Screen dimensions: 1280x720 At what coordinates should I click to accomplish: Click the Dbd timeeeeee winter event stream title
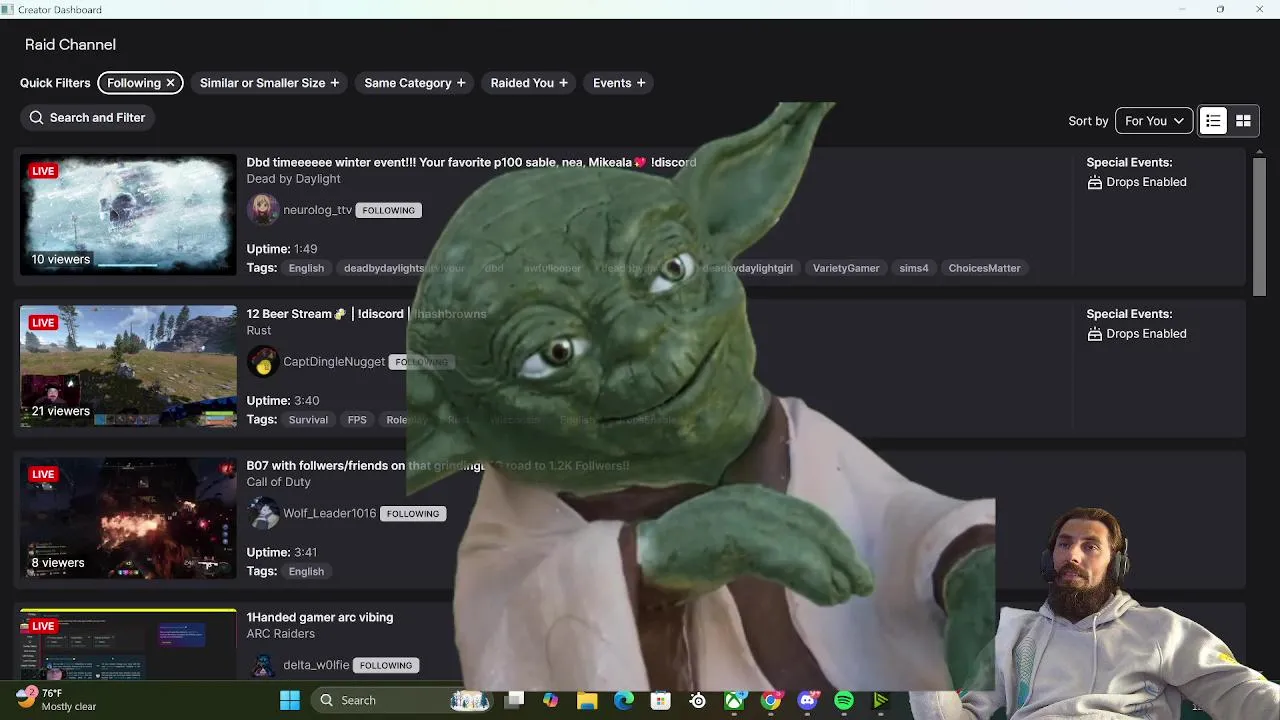click(x=471, y=162)
